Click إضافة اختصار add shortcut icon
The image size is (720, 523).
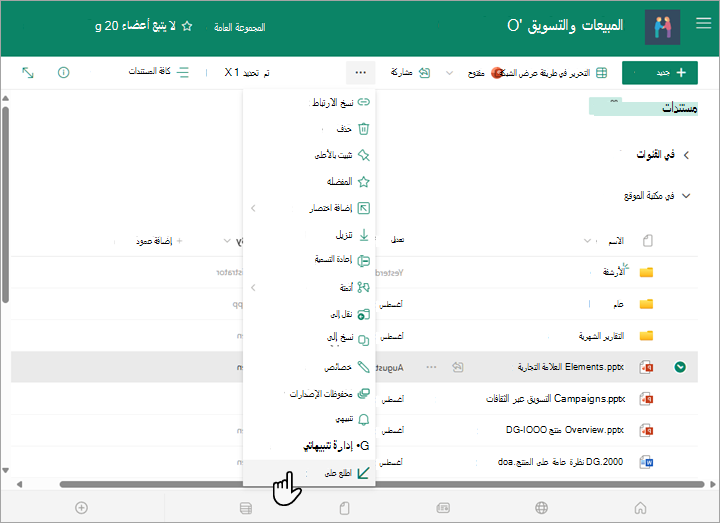[363, 208]
